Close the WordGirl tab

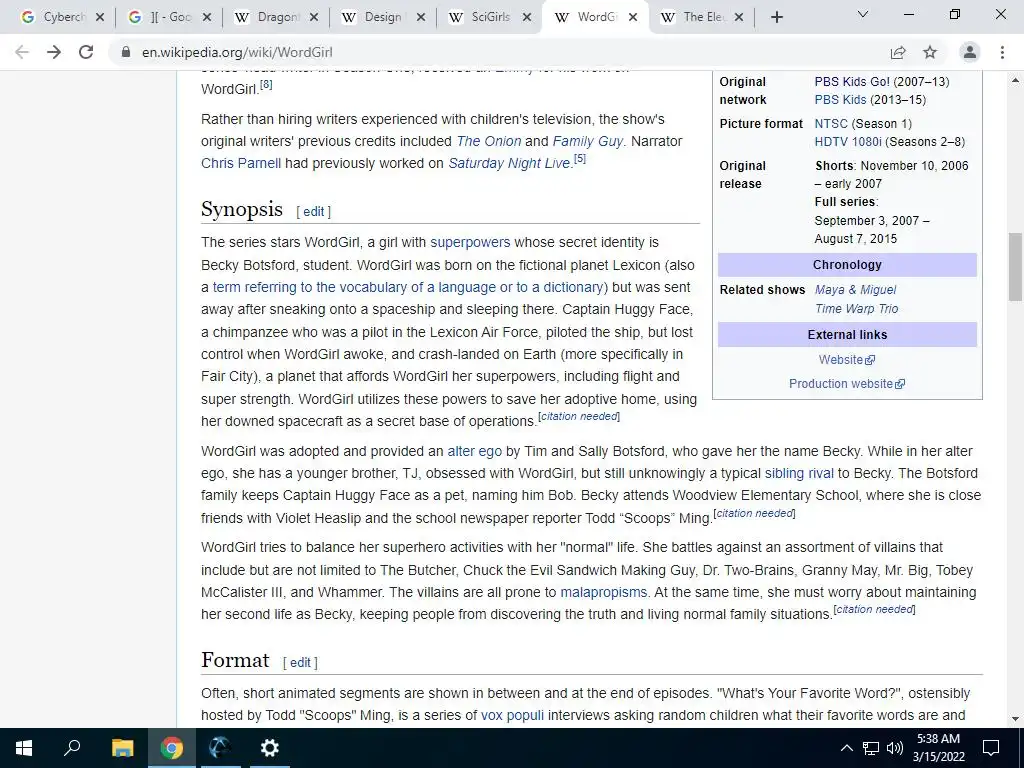pyautogui.click(x=633, y=18)
